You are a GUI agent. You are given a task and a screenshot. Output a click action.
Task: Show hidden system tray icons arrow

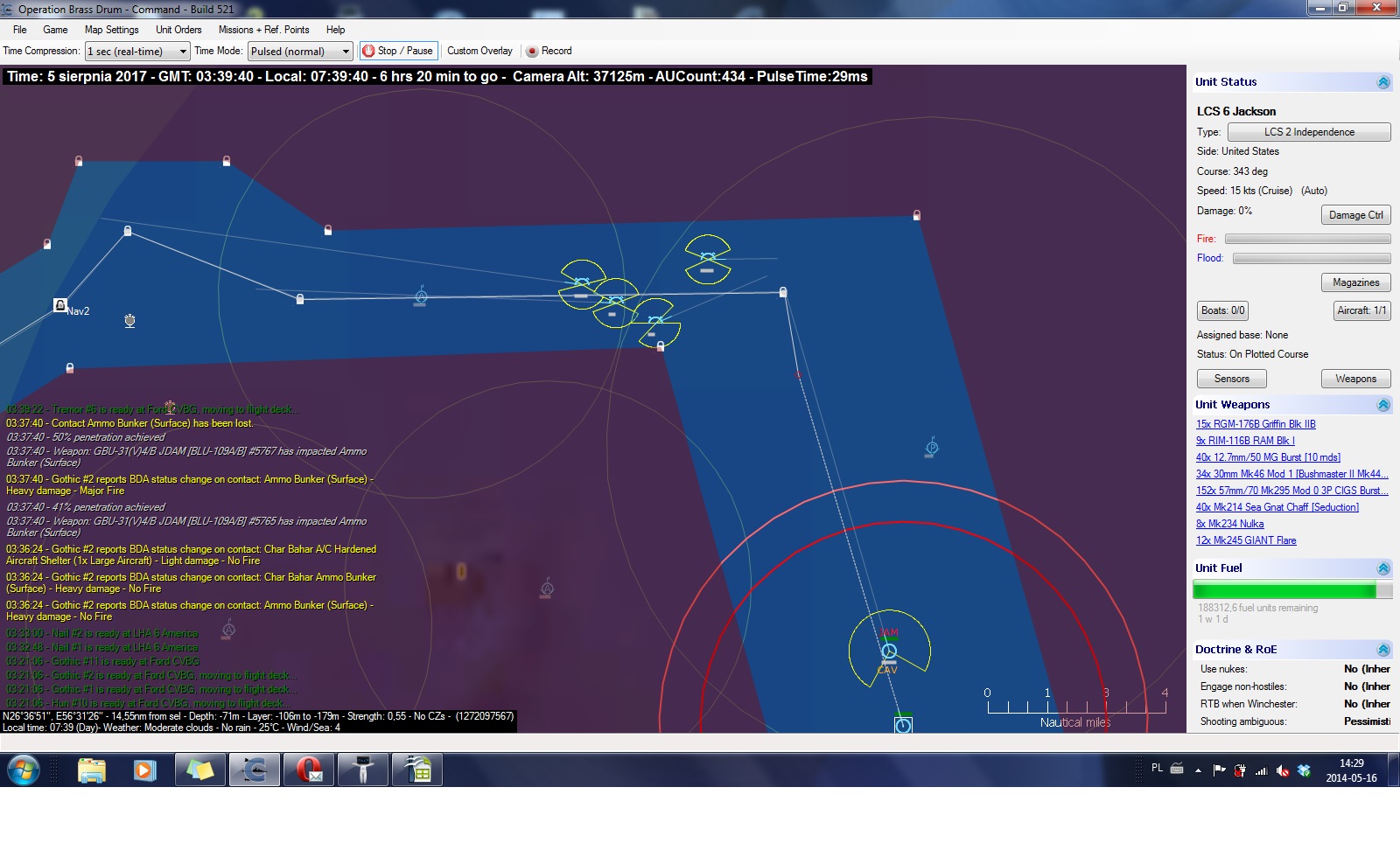[1198, 770]
